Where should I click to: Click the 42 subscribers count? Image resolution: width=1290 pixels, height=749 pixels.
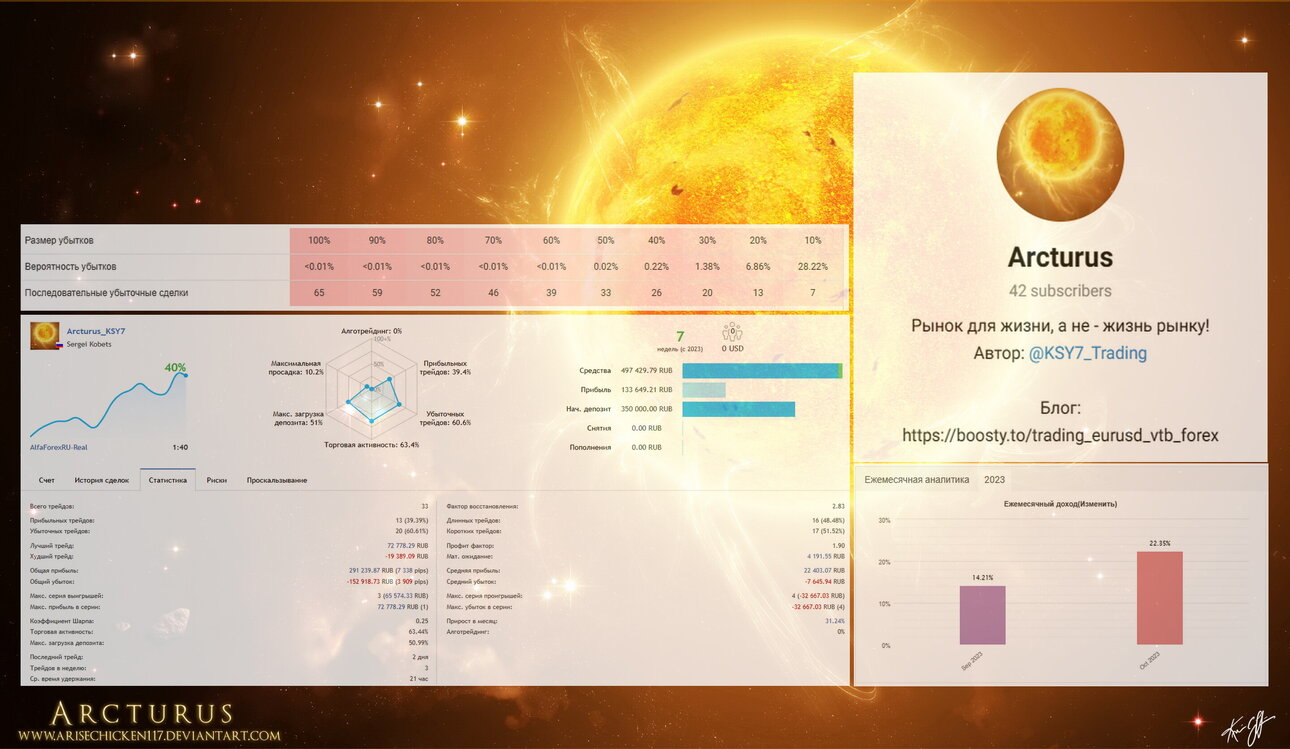tap(1060, 291)
